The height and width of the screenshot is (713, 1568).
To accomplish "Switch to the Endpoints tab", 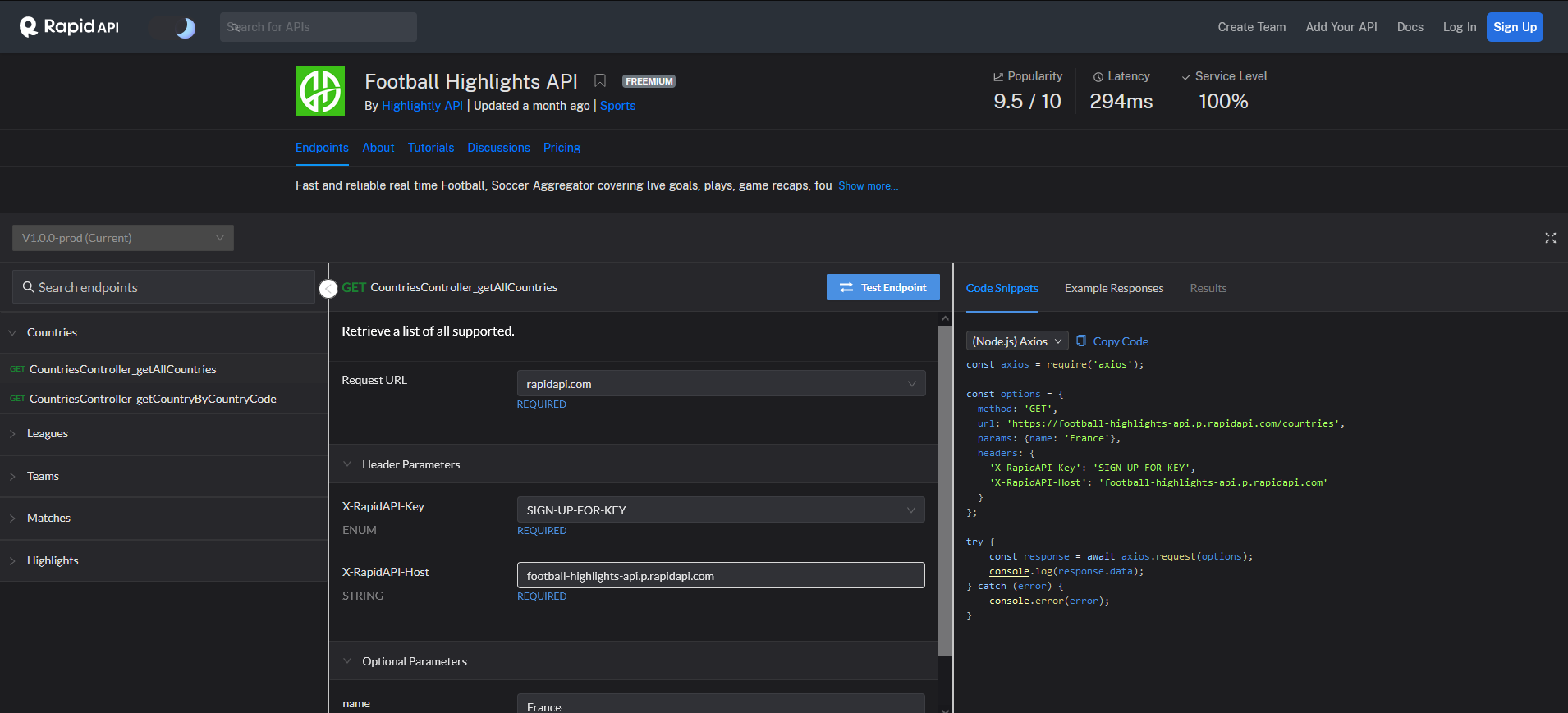I will 322,148.
